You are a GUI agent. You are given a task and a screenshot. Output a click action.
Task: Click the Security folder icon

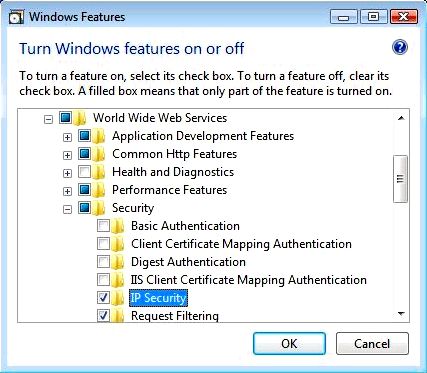click(99, 208)
